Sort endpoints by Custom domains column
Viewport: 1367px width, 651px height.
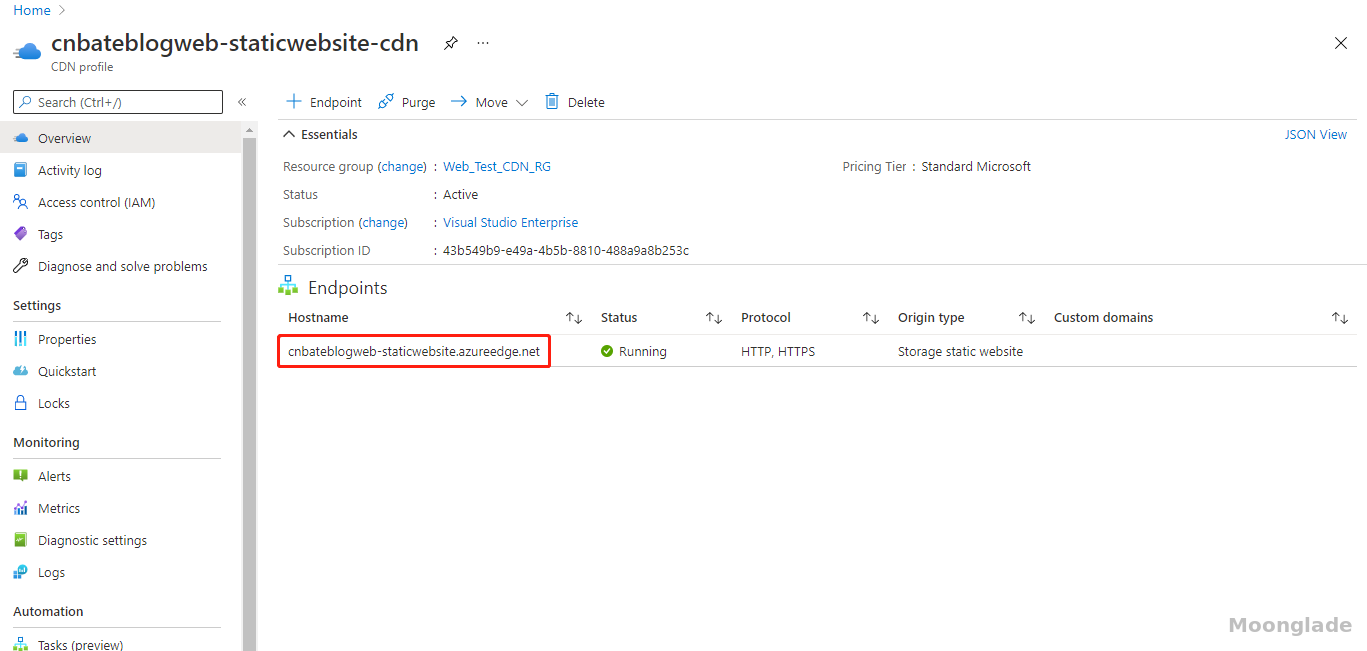pyautogui.click(x=1339, y=318)
